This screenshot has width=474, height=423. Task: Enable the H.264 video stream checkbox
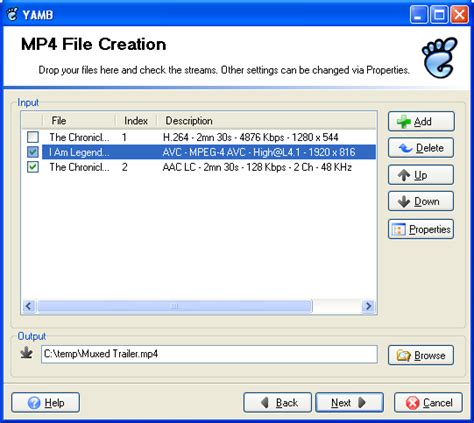33,137
